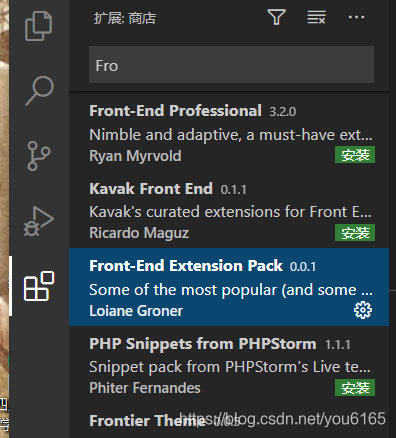The height and width of the screenshot is (438, 396).
Task: Open the Run and Debug view
Action: 39,221
